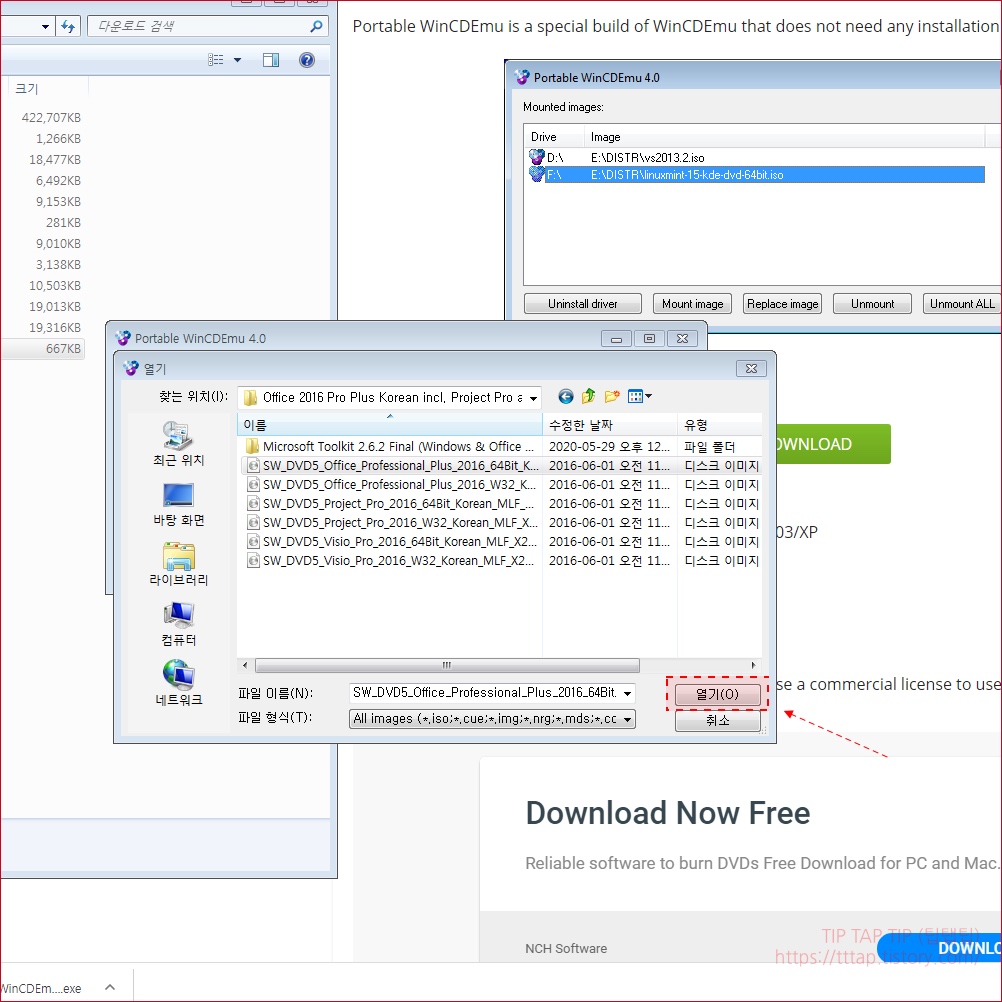Click Mount image button in webpage screenshot
Viewport: 1002px width, 1002px height.
[x=692, y=304]
